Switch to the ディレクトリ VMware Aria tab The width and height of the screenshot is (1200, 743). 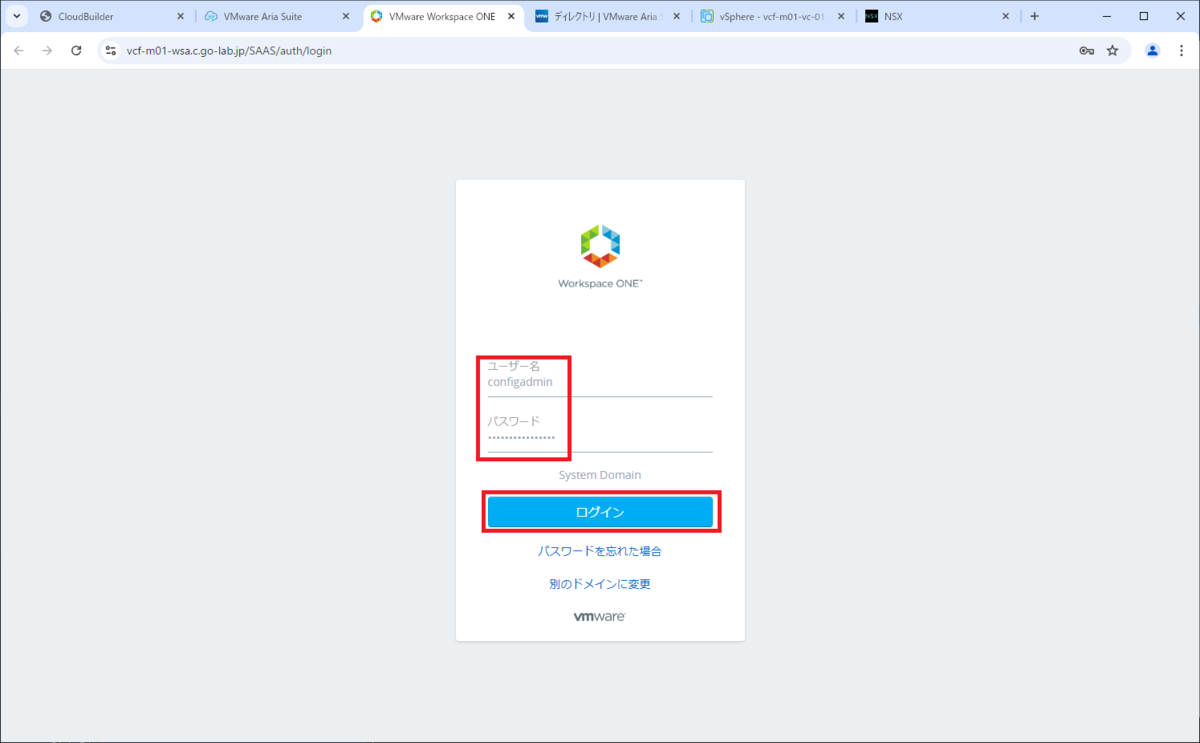606,16
